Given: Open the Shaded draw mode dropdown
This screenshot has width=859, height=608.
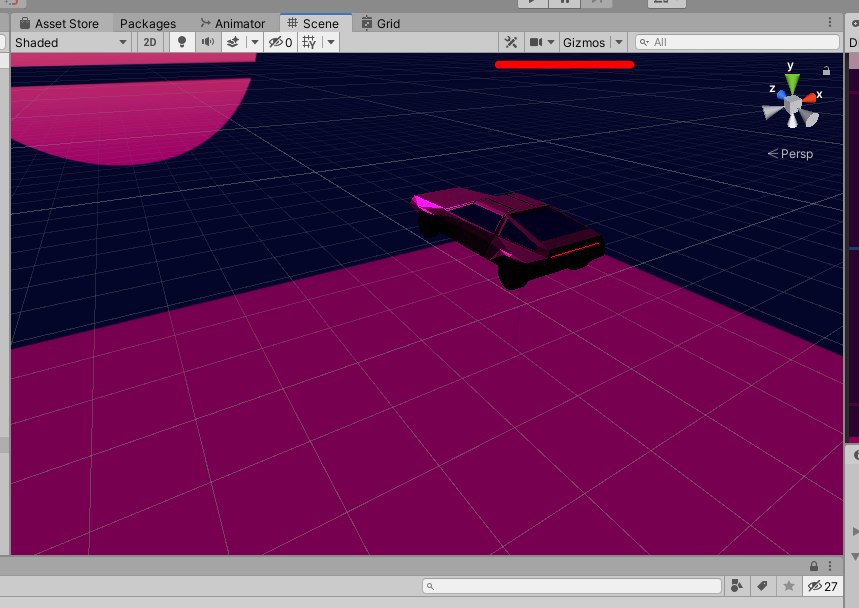Looking at the screenshot, I should [x=70, y=42].
